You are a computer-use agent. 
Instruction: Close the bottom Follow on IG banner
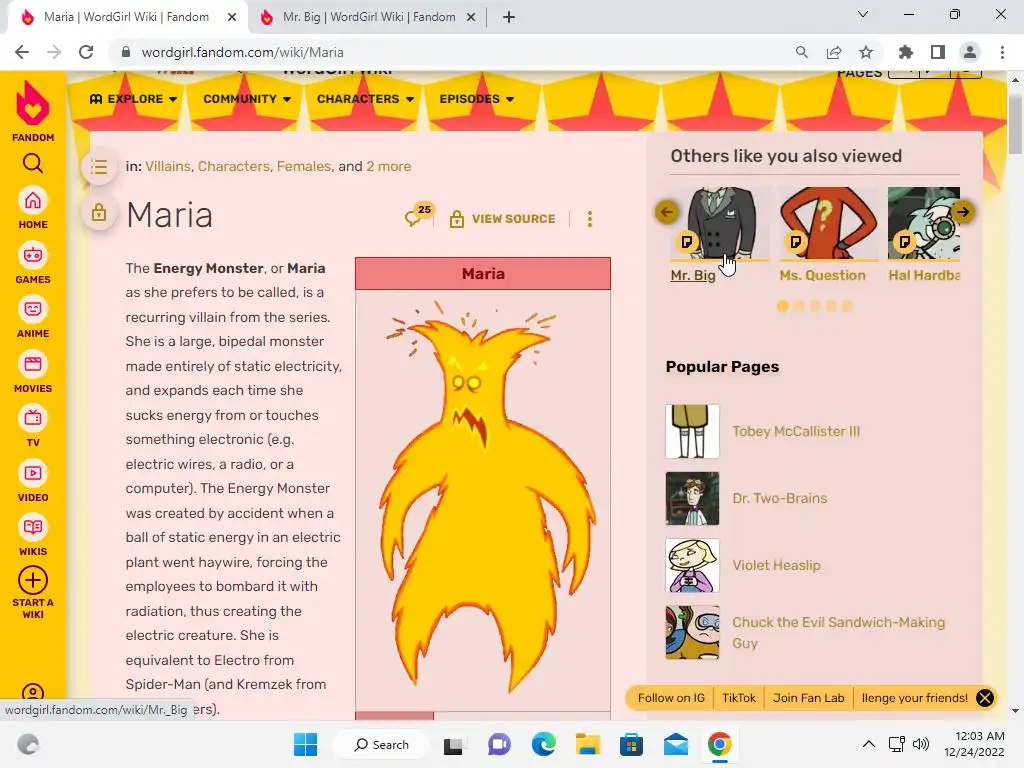click(x=985, y=698)
